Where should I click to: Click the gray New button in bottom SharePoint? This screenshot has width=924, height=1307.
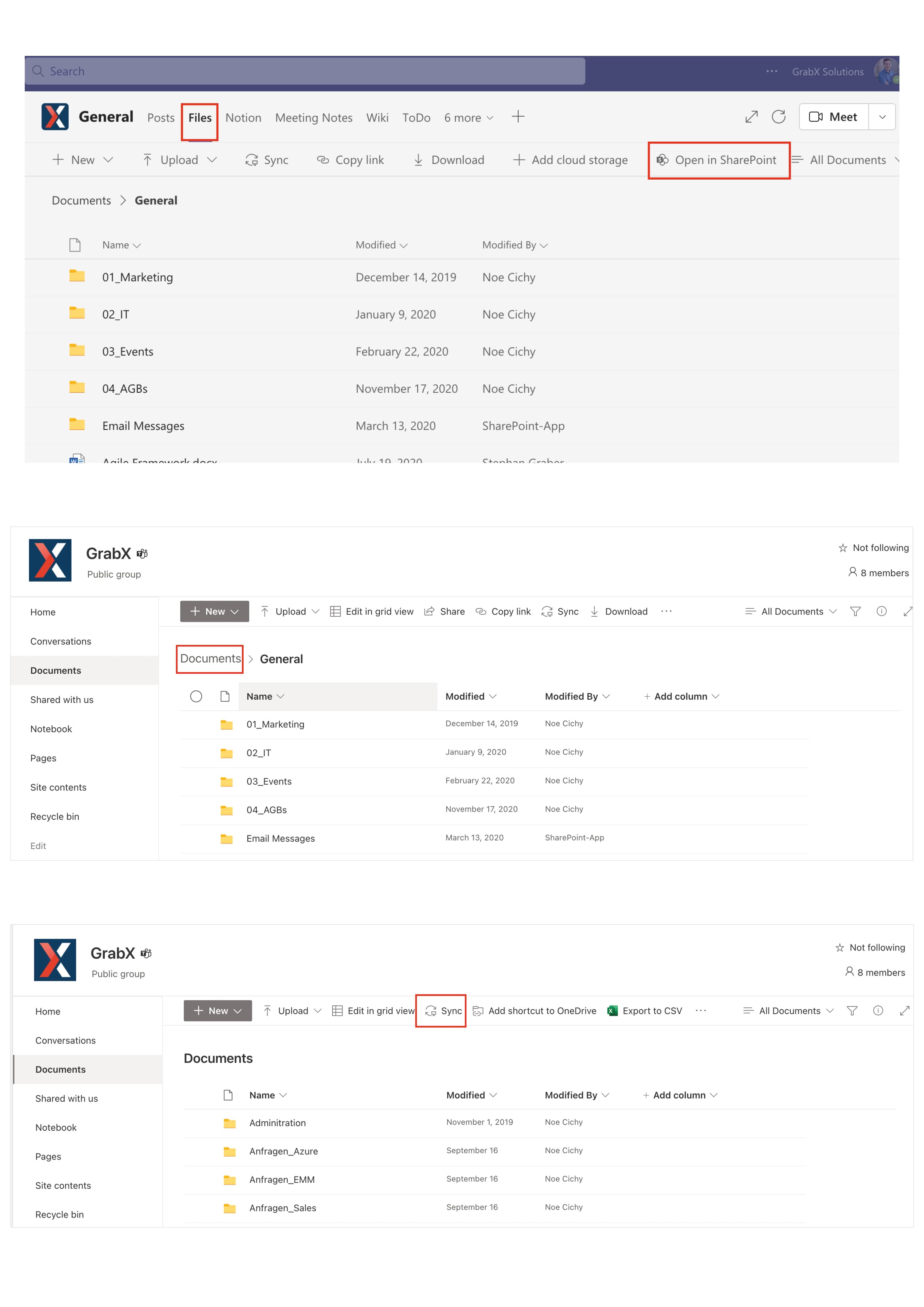[x=218, y=1010]
